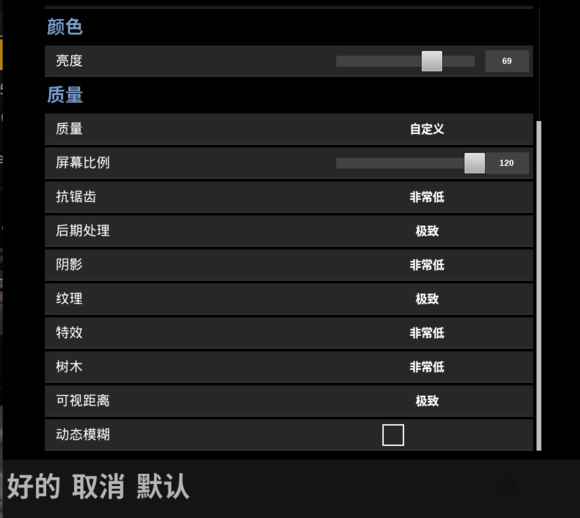Click the 亮度 slider track left side
The image size is (580, 518).
pos(370,61)
